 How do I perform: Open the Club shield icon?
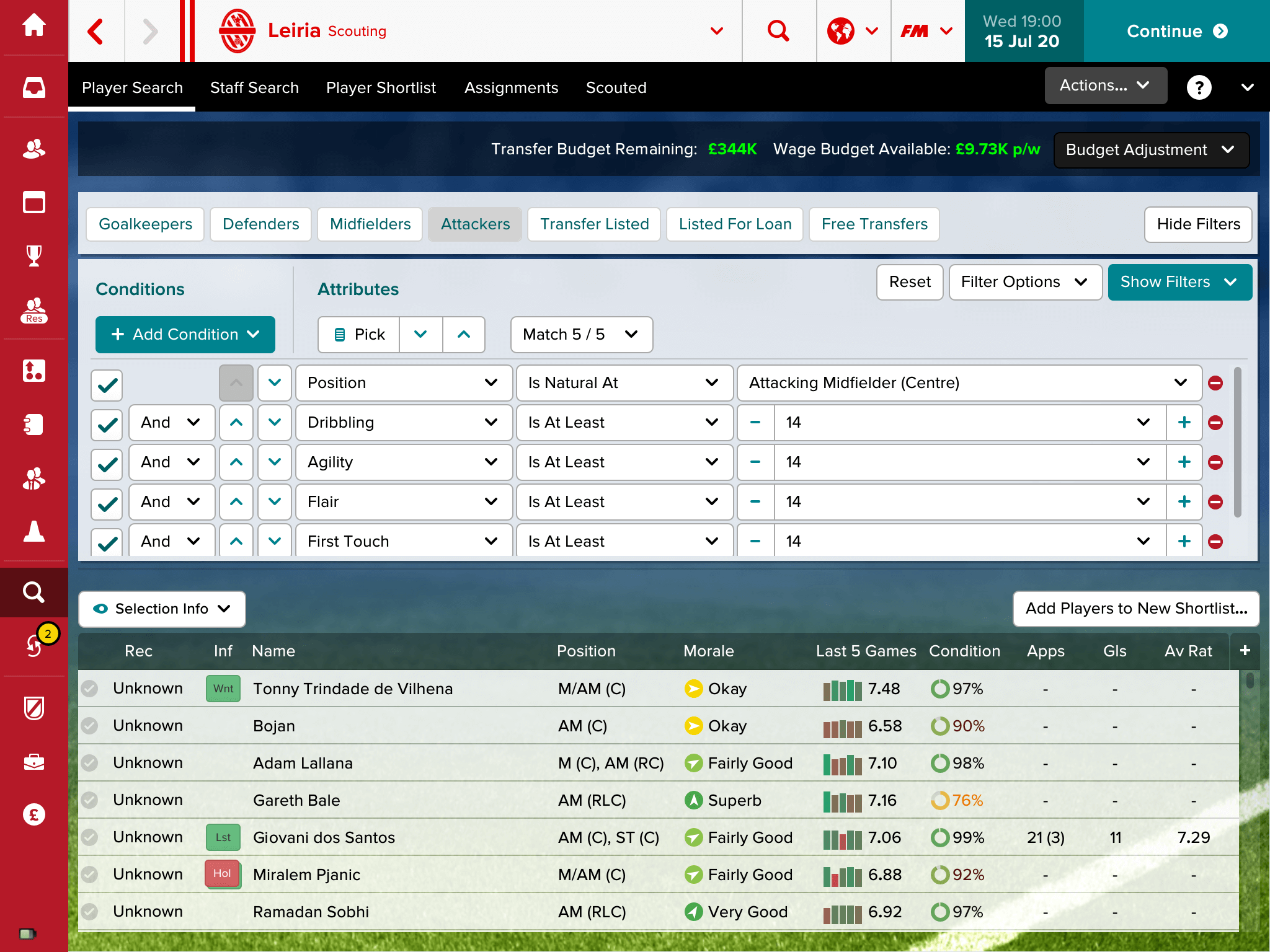(x=33, y=707)
